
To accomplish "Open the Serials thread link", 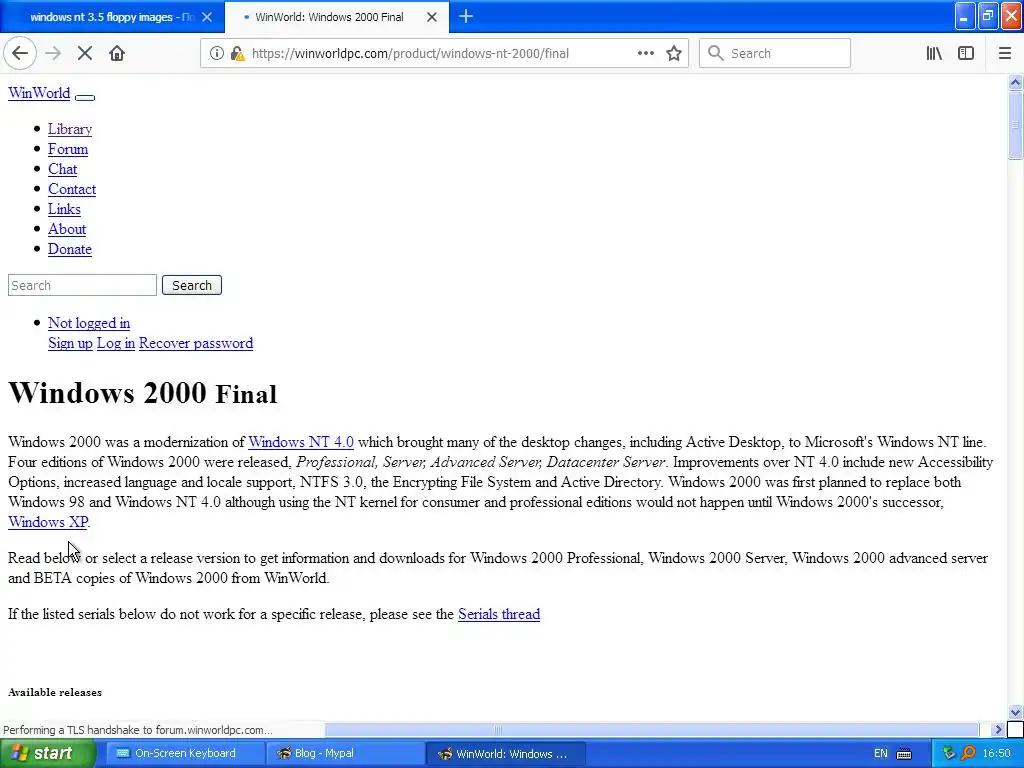I will click(x=499, y=615).
